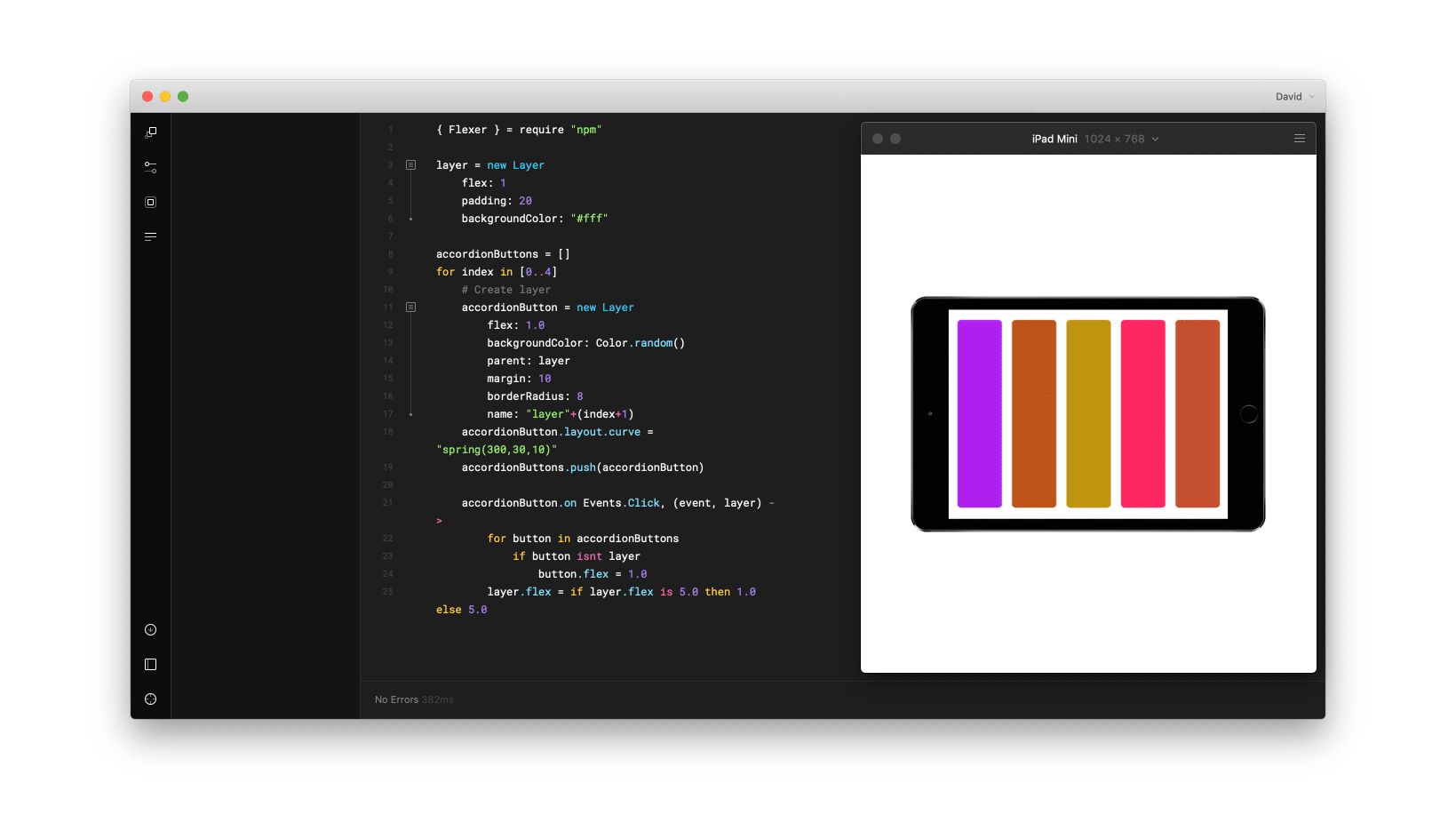The height and width of the screenshot is (831, 1456).
Task: Open the preview window hamburger menu
Action: [1300, 139]
